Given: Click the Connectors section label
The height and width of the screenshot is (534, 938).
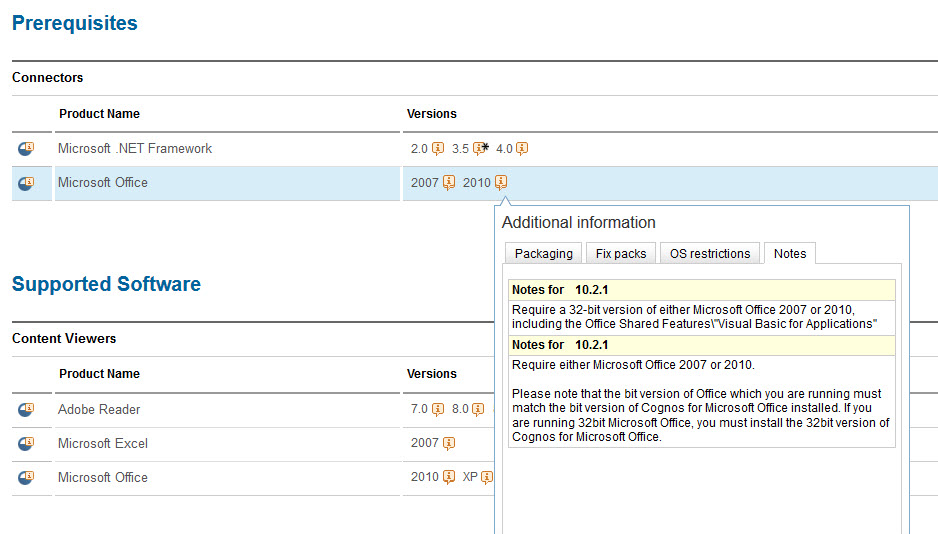Looking at the screenshot, I should pos(47,78).
